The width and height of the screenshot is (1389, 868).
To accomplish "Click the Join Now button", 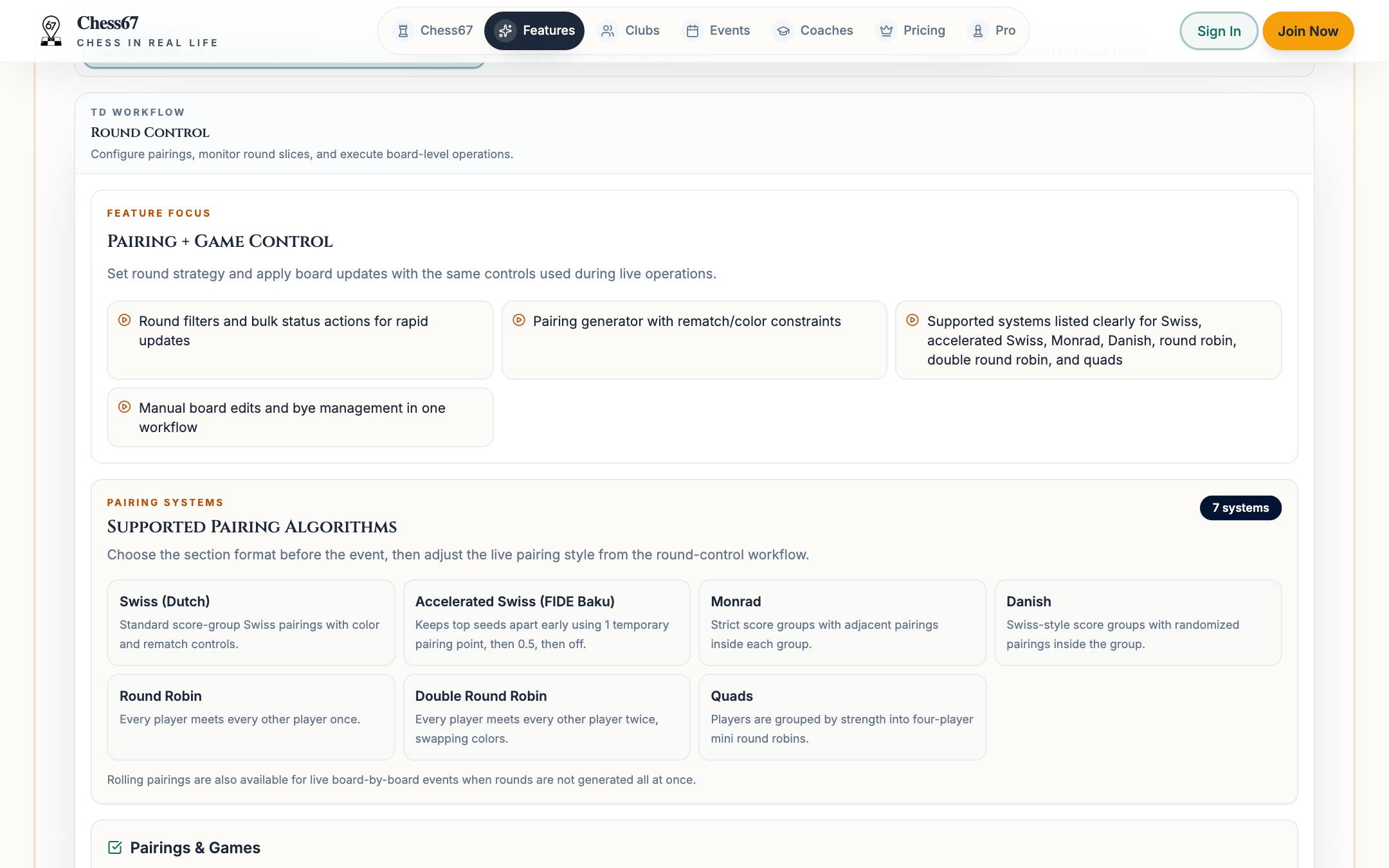I will 1308,31.
